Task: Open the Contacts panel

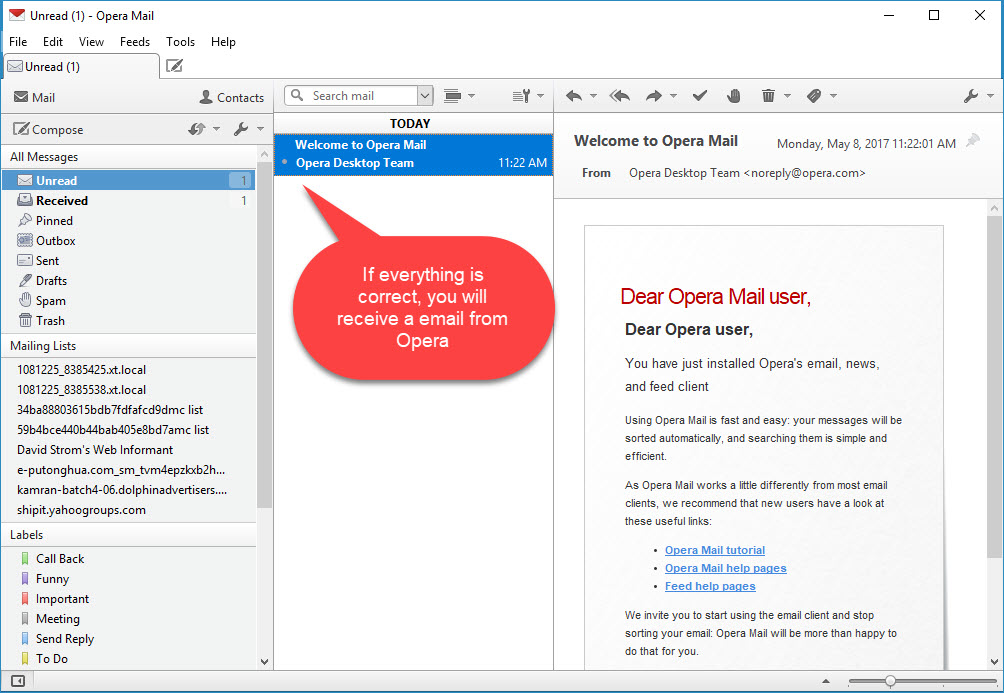Action: [x=232, y=97]
